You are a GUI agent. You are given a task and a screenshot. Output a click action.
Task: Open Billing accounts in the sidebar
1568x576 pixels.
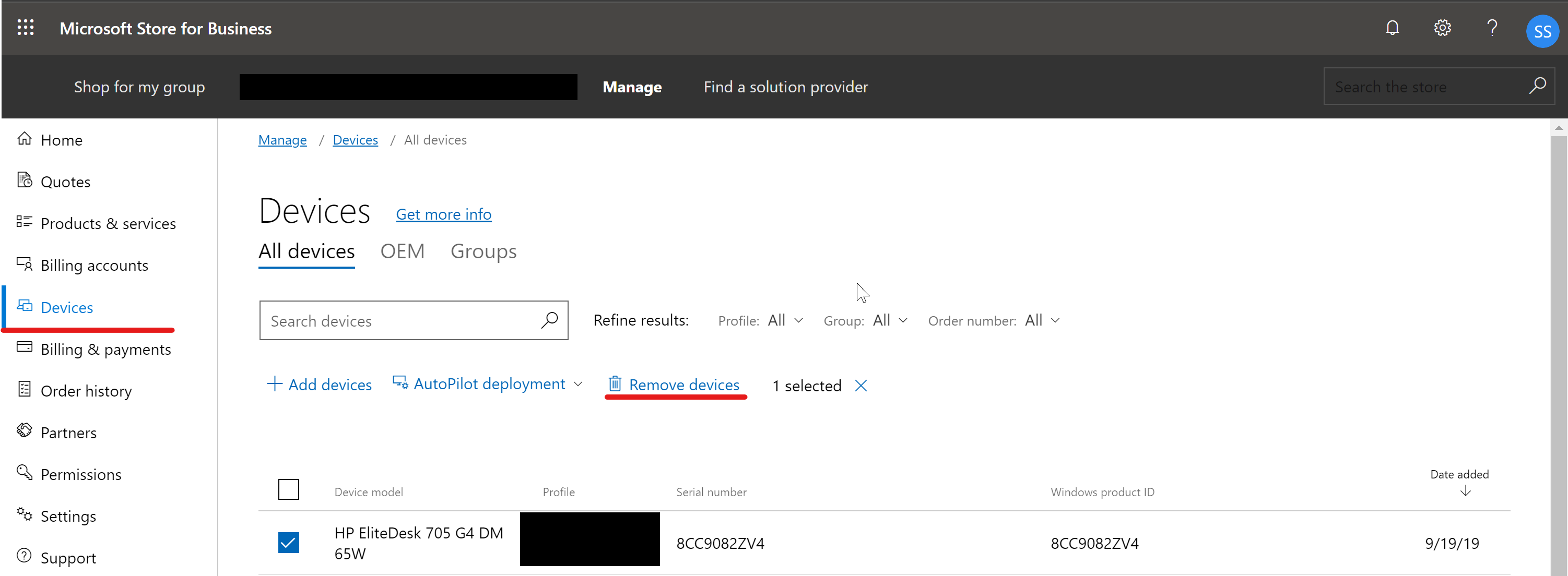(x=95, y=265)
